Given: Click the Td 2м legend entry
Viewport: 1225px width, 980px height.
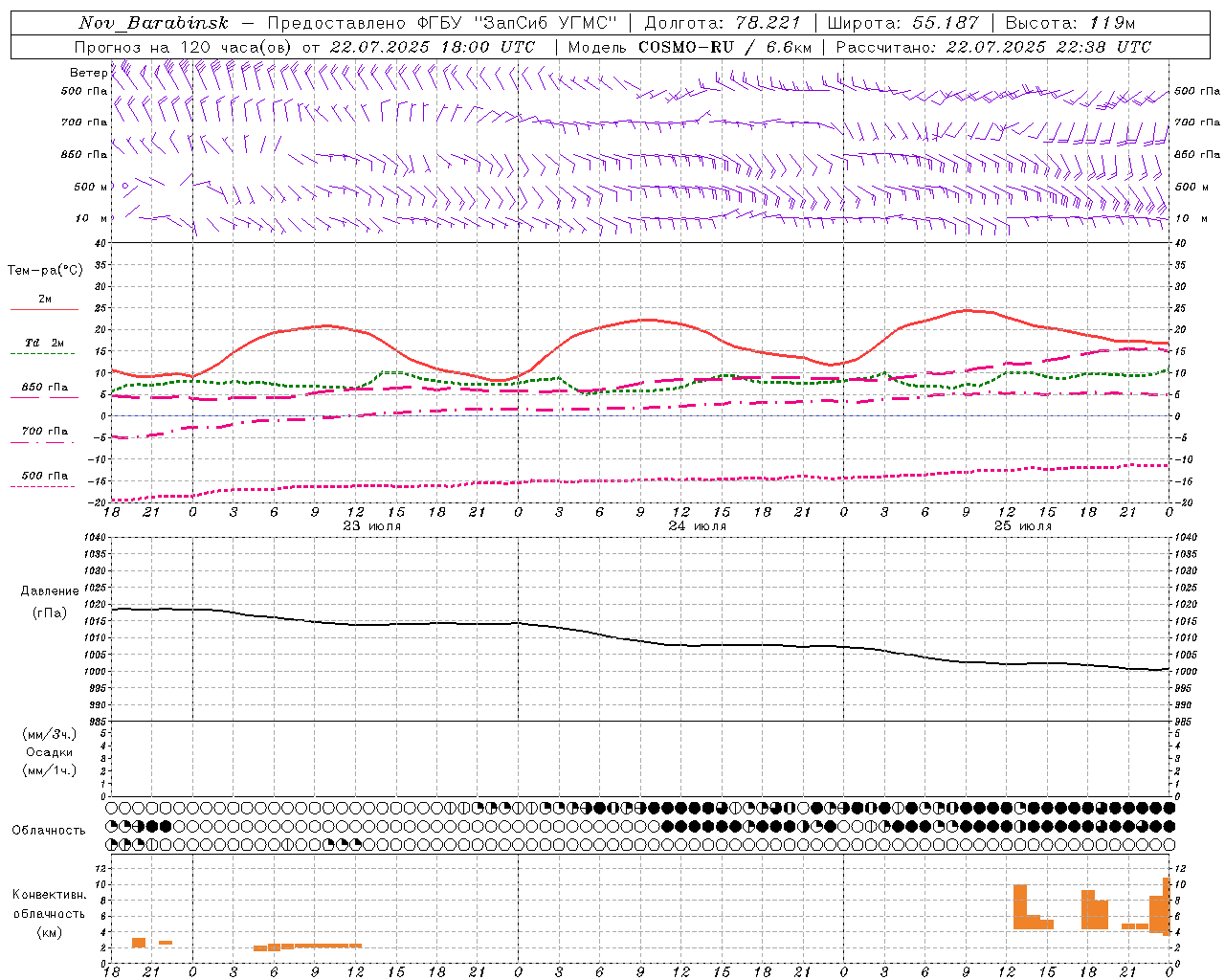Looking at the screenshot, I should point(45,343).
